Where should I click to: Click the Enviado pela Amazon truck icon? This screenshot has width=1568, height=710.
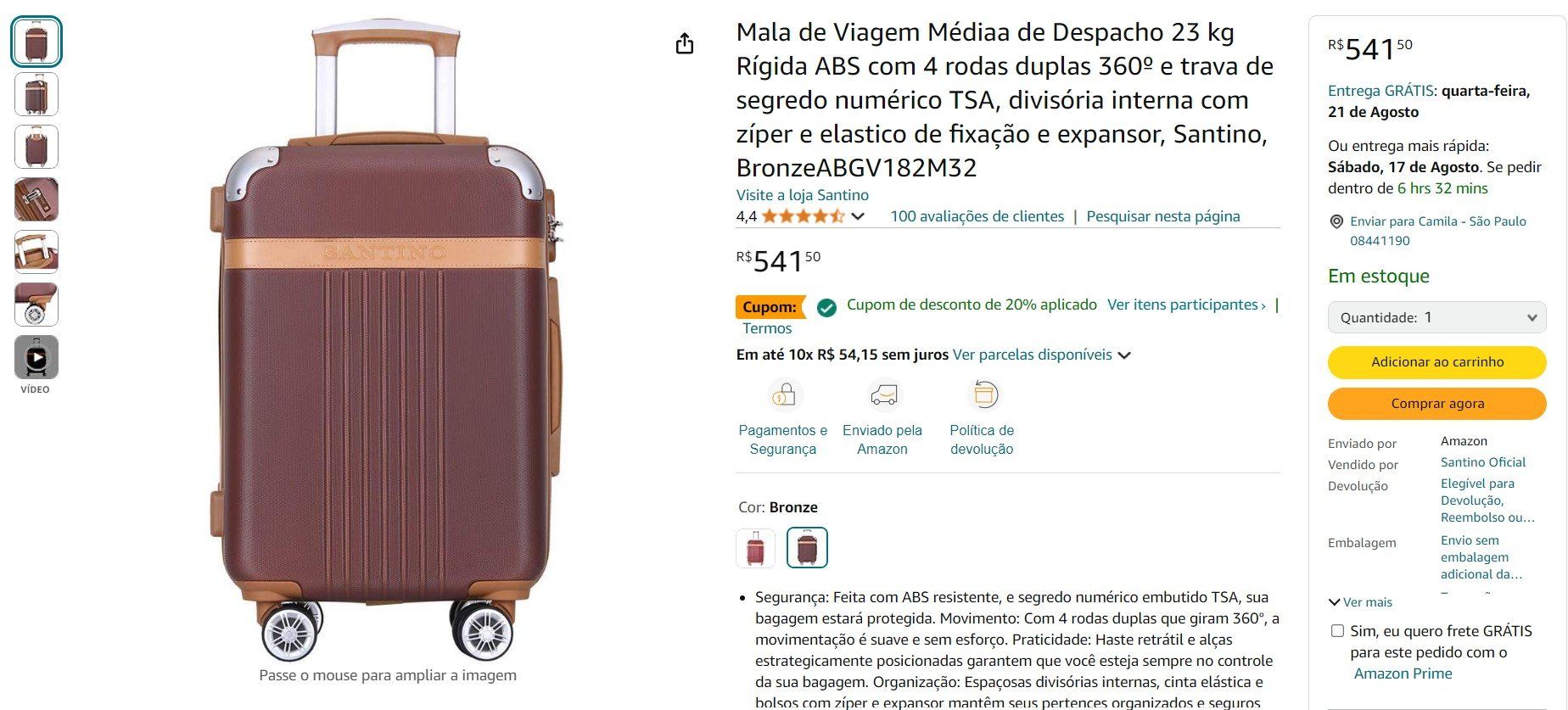[882, 395]
